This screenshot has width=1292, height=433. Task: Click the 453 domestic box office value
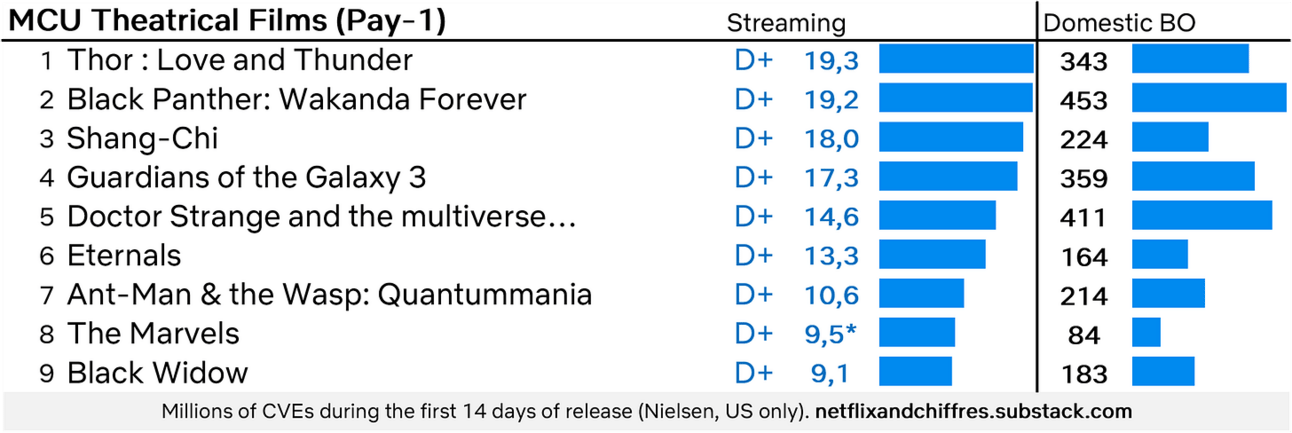click(1084, 101)
